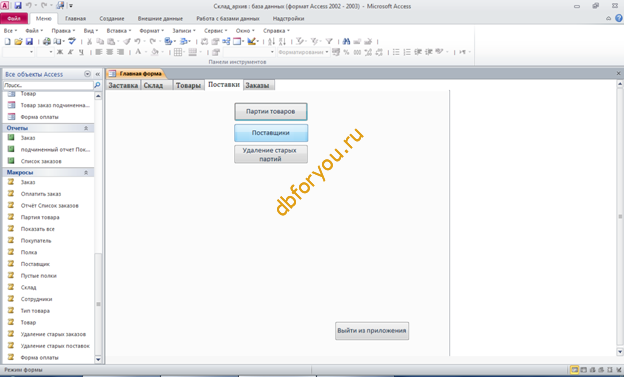Viewport: 624px width, 377px height.
Task: Click the Italic К formatting icon
Action: click(70, 52)
